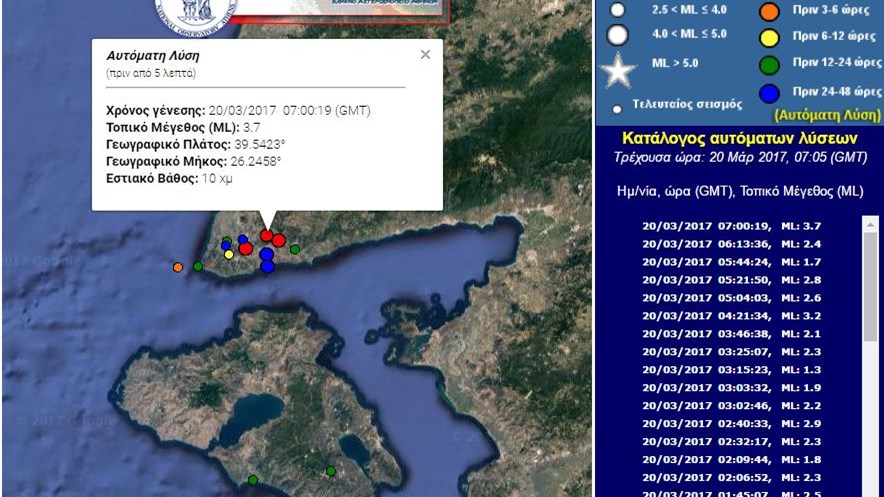
Task: Click the earthquake list scroll-up arrow
Action: 870,223
